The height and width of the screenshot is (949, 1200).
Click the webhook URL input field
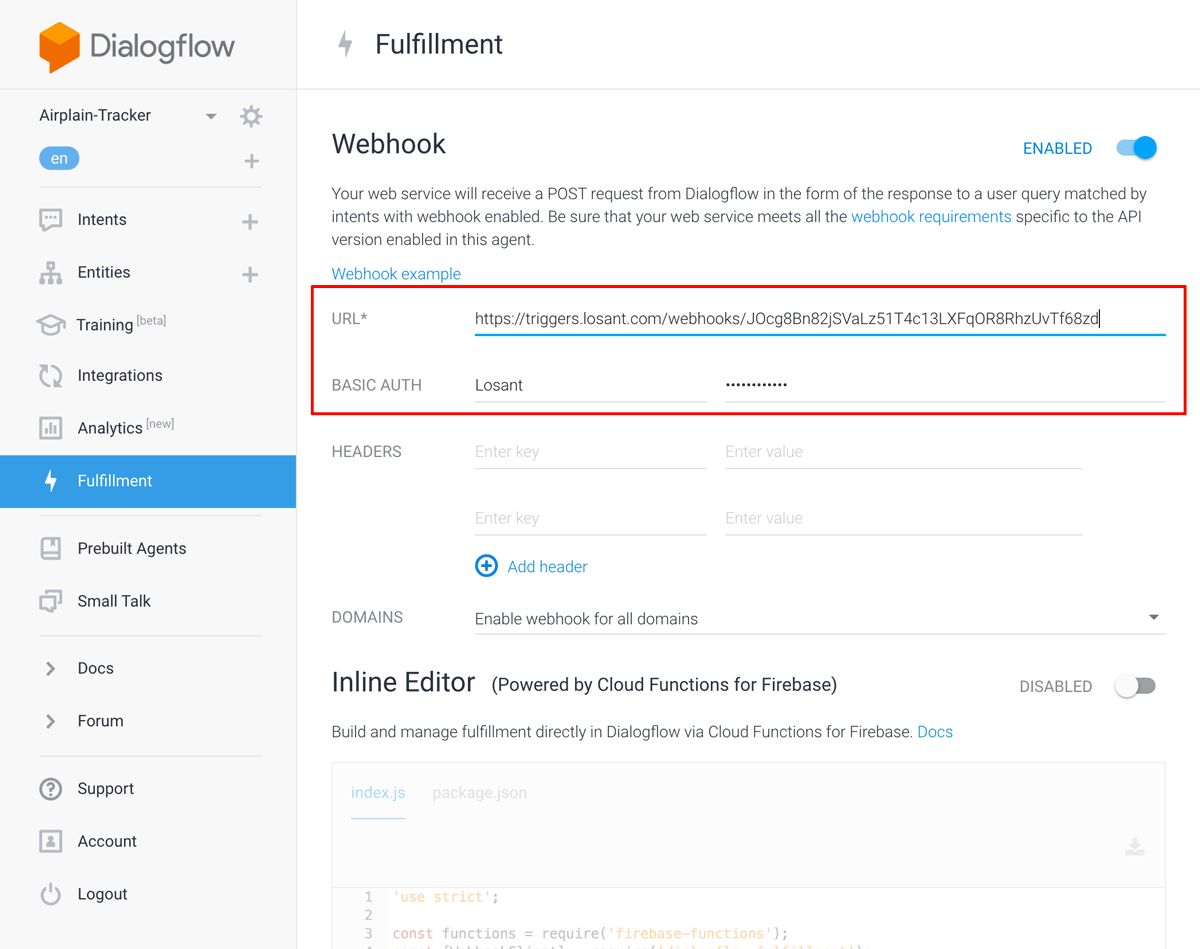pos(819,319)
